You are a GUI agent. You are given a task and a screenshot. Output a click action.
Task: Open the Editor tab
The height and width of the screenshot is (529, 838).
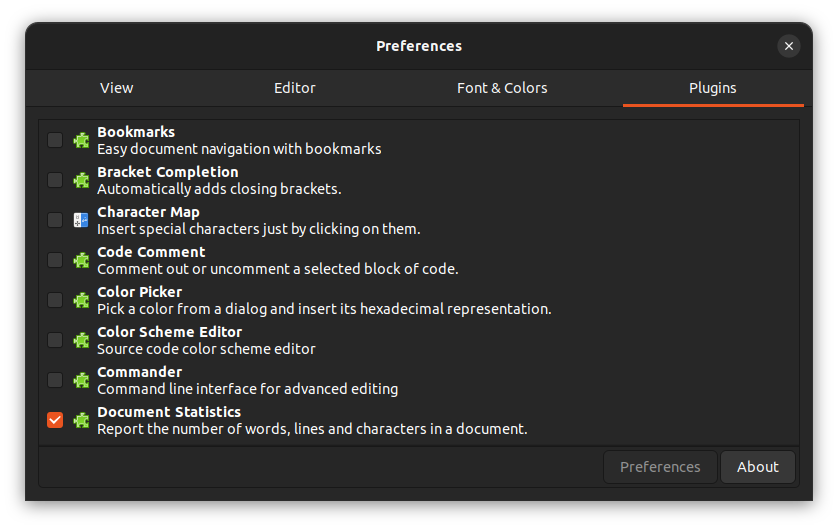295,88
